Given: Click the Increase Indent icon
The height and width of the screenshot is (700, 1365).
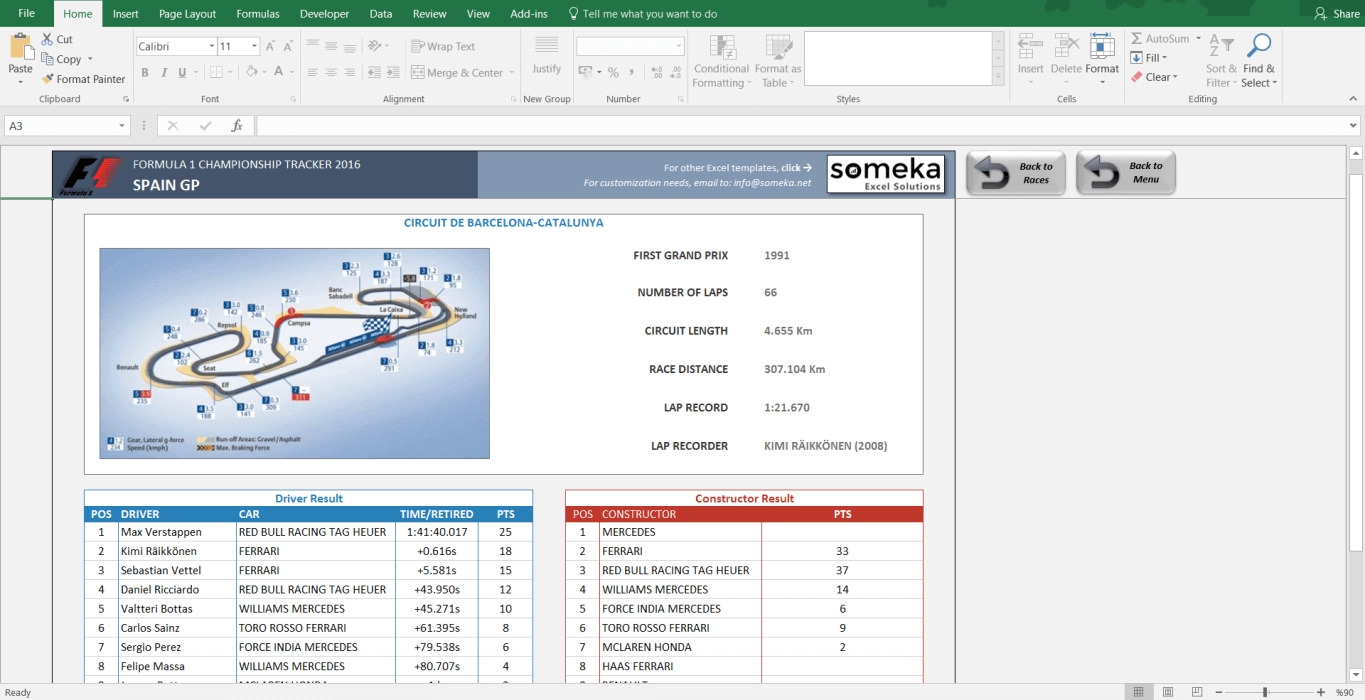Looking at the screenshot, I should 393,72.
